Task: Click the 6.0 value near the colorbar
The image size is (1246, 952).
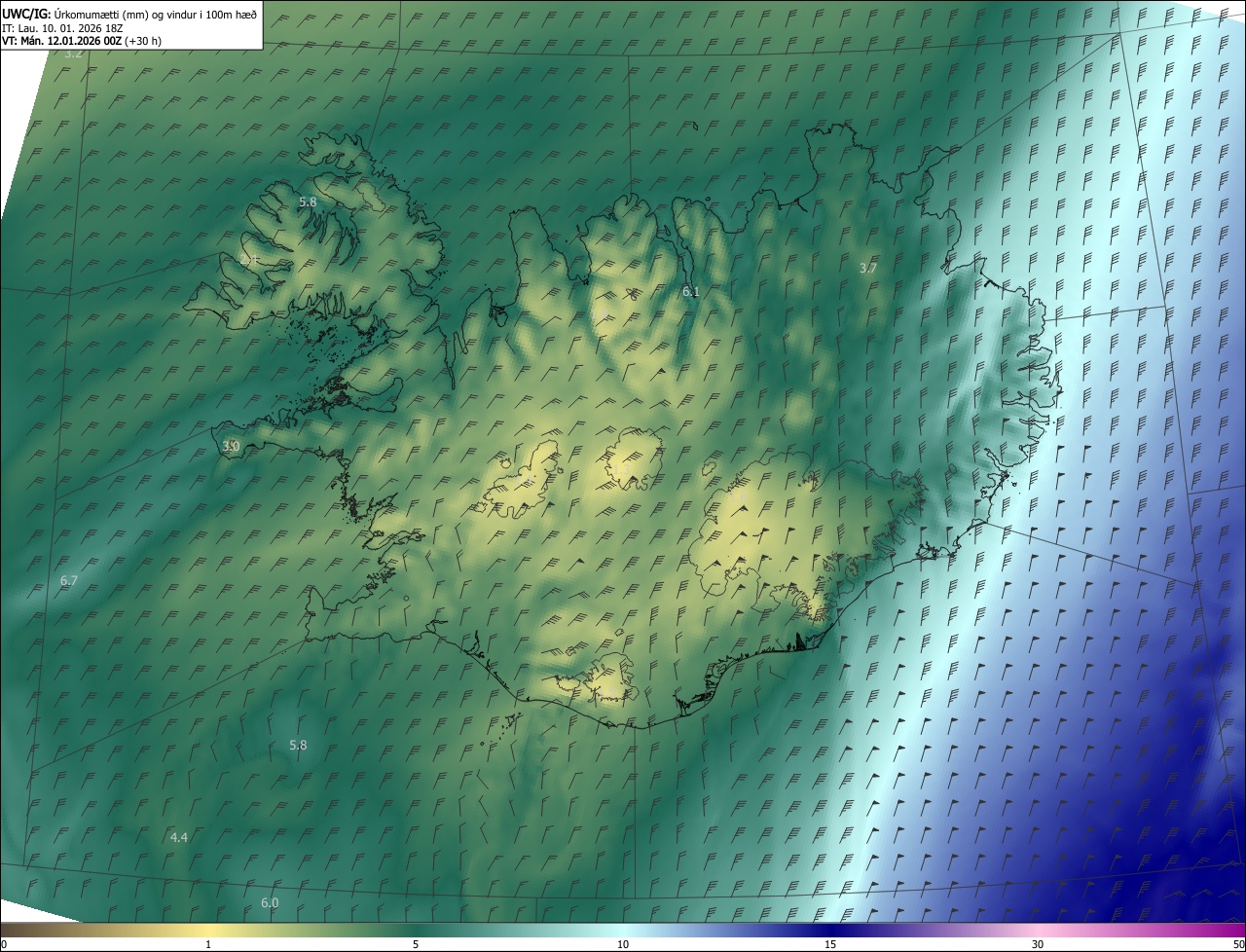Action: 270,902
